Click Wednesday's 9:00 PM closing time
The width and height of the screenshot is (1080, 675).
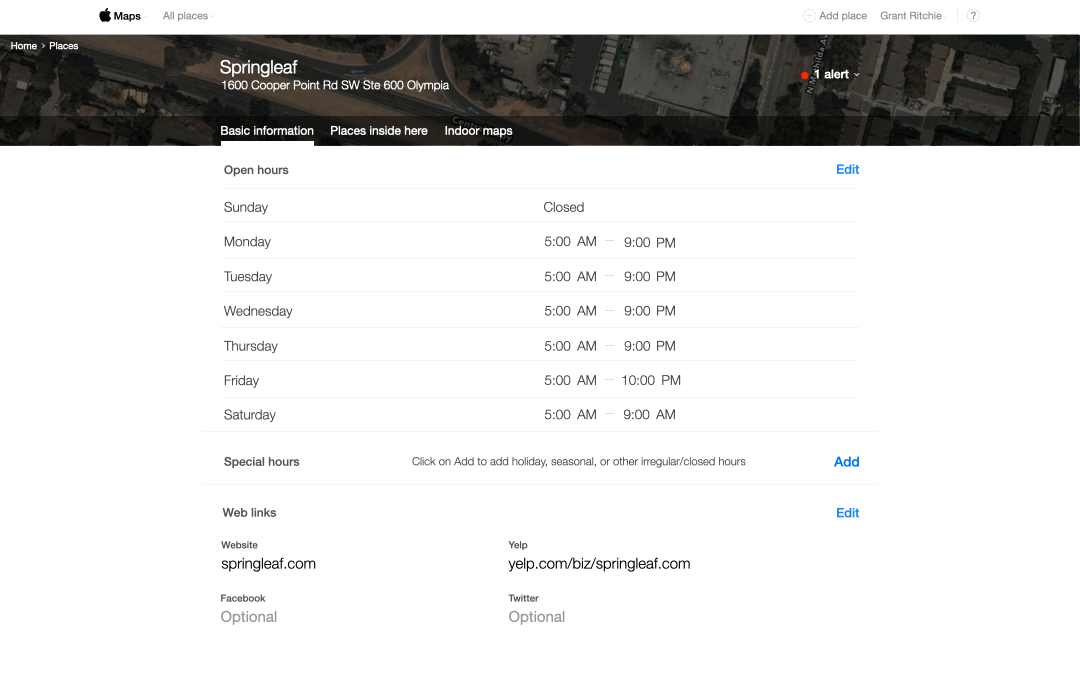[x=650, y=311]
